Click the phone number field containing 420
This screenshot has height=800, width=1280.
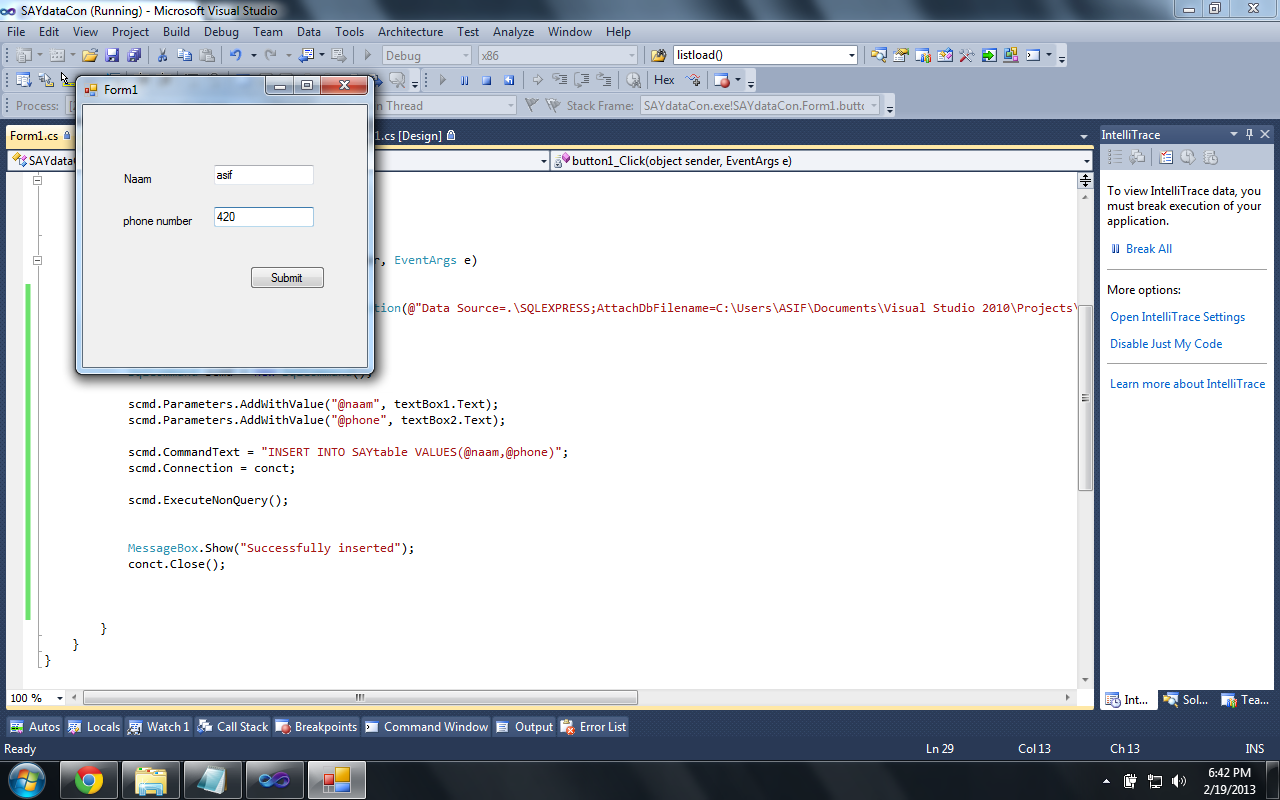264,217
